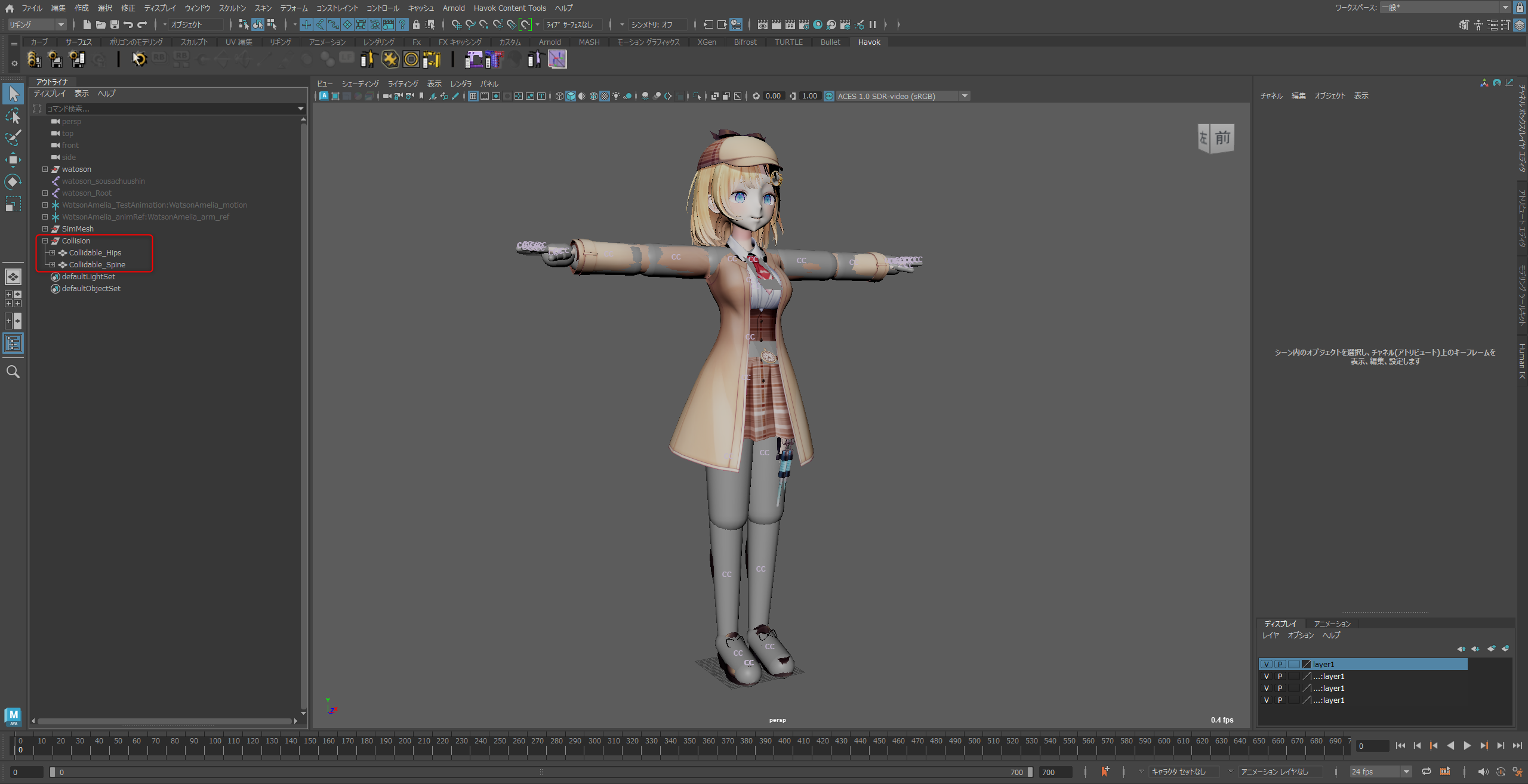Open Havok Content Tools menu

510,8
